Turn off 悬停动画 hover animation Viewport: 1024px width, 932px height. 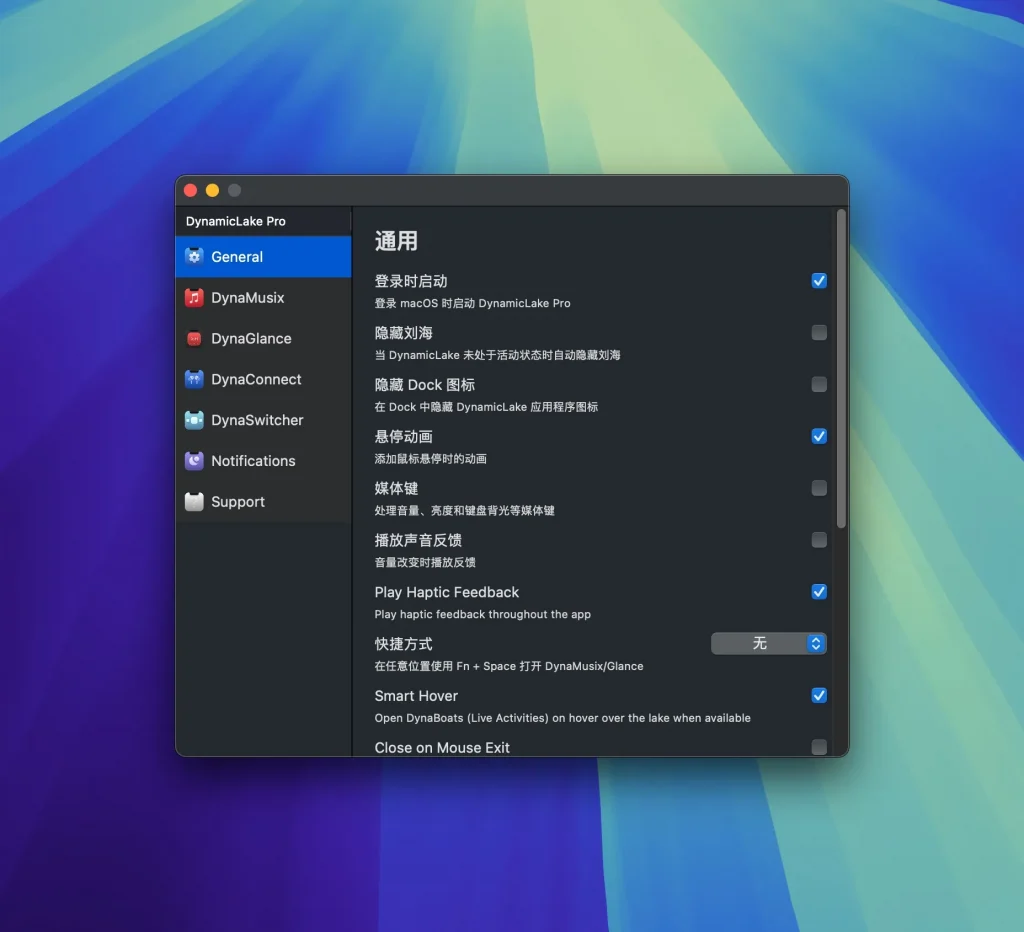click(x=819, y=436)
